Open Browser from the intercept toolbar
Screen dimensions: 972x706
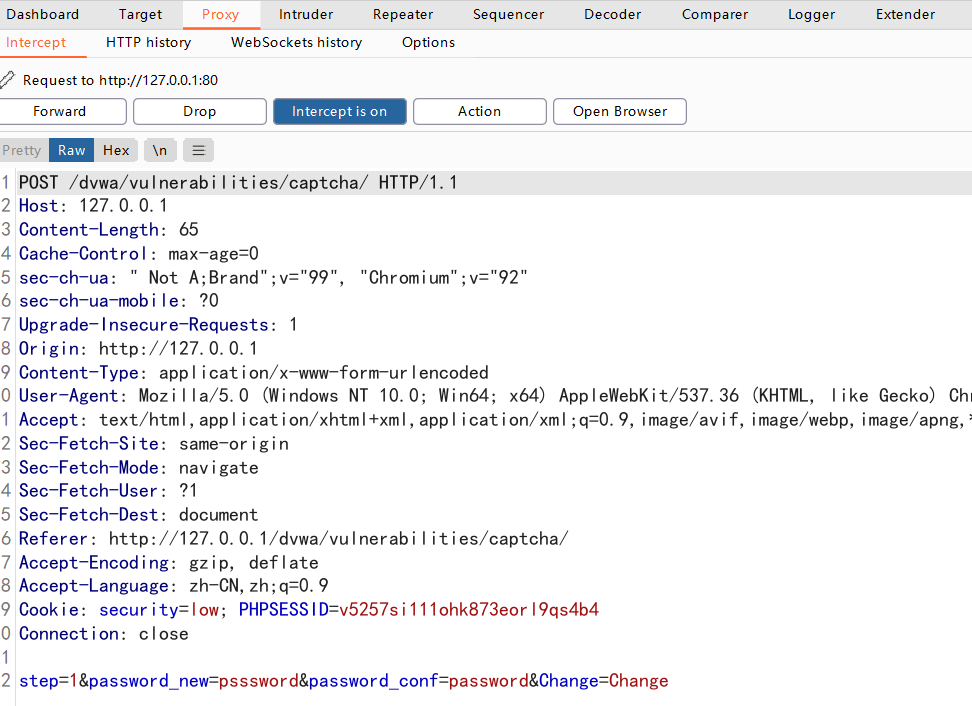click(x=619, y=111)
